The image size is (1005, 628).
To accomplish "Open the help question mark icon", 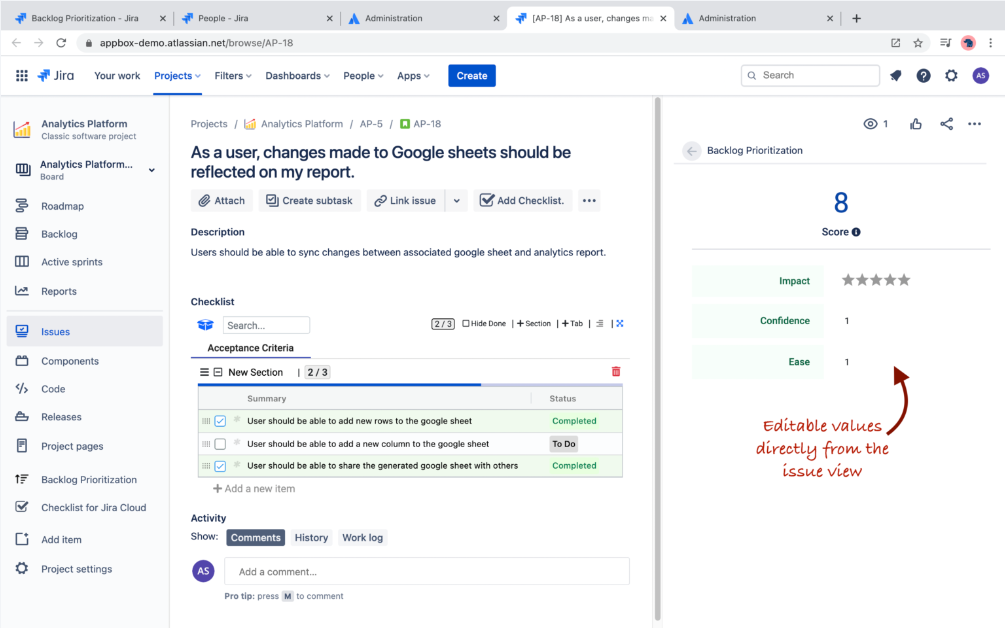I will 923,76.
